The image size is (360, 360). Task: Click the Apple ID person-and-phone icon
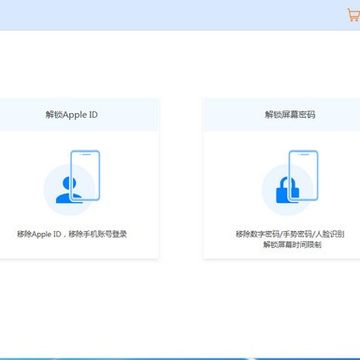pos(72,182)
